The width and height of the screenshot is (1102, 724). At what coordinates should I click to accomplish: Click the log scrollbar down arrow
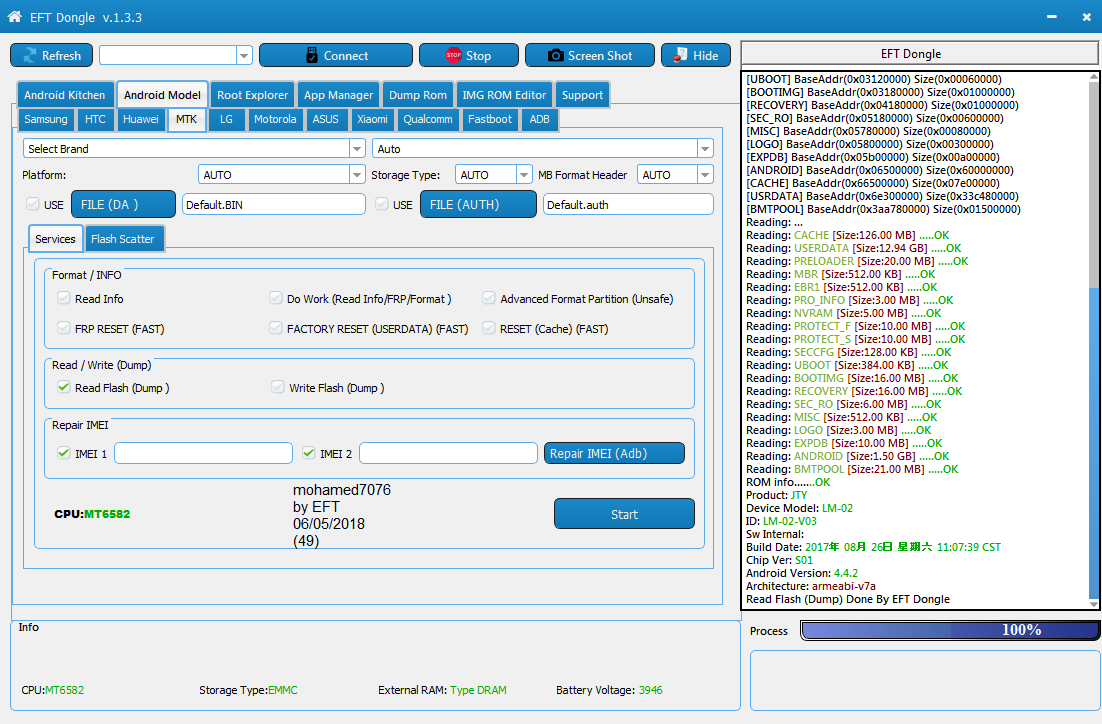pyautogui.click(x=1094, y=603)
